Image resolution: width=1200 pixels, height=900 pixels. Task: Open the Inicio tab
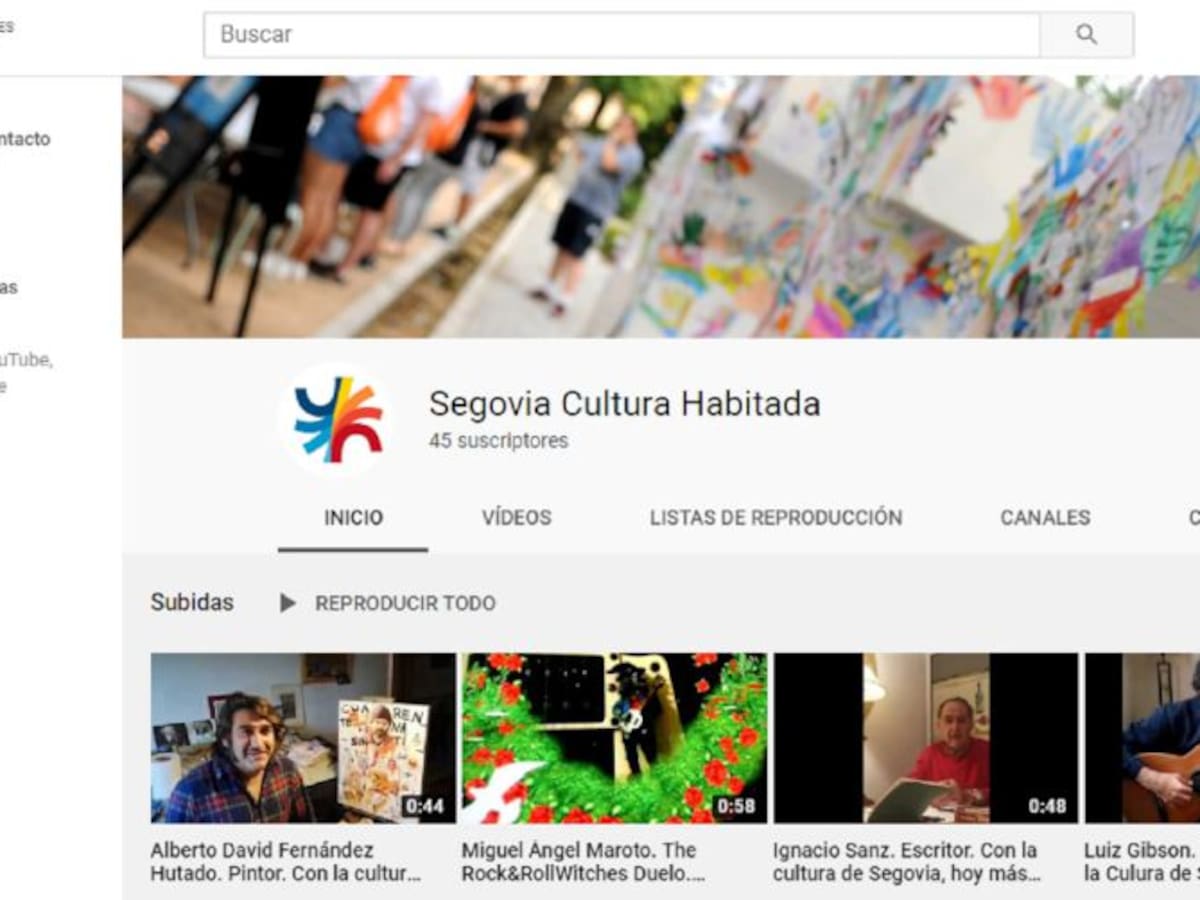[x=353, y=518]
